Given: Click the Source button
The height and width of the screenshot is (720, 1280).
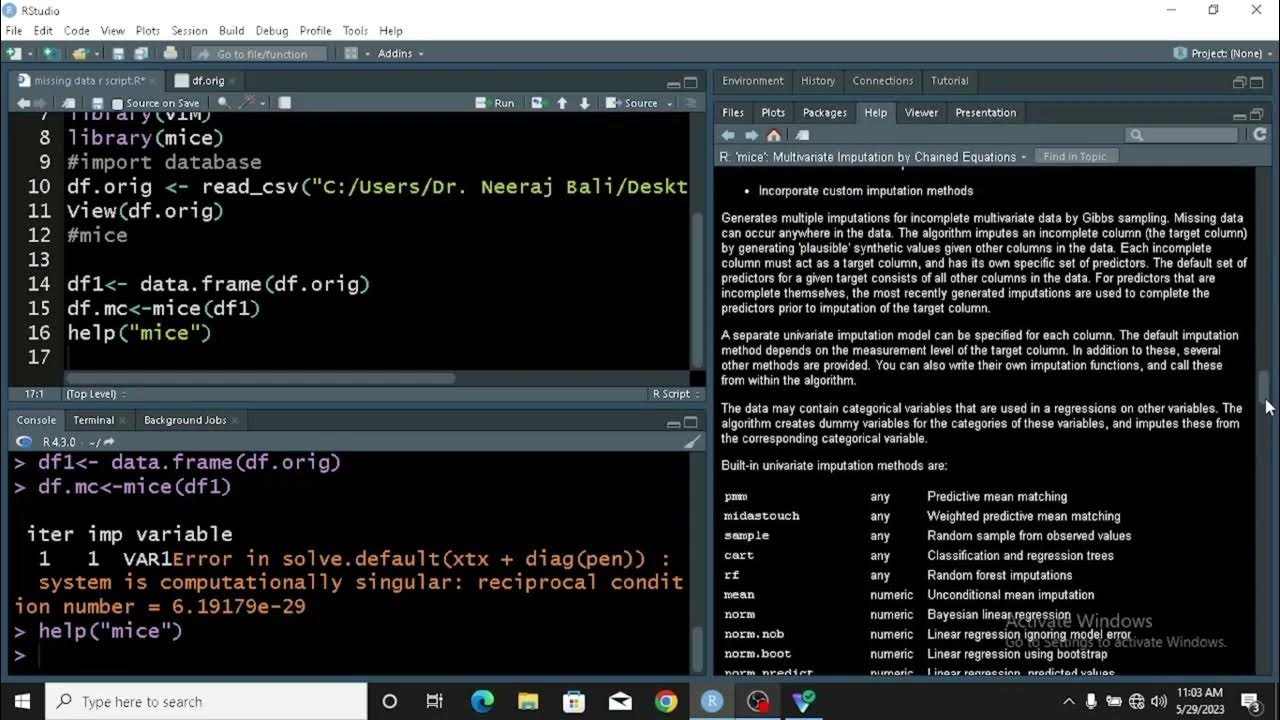Looking at the screenshot, I should point(632,103).
